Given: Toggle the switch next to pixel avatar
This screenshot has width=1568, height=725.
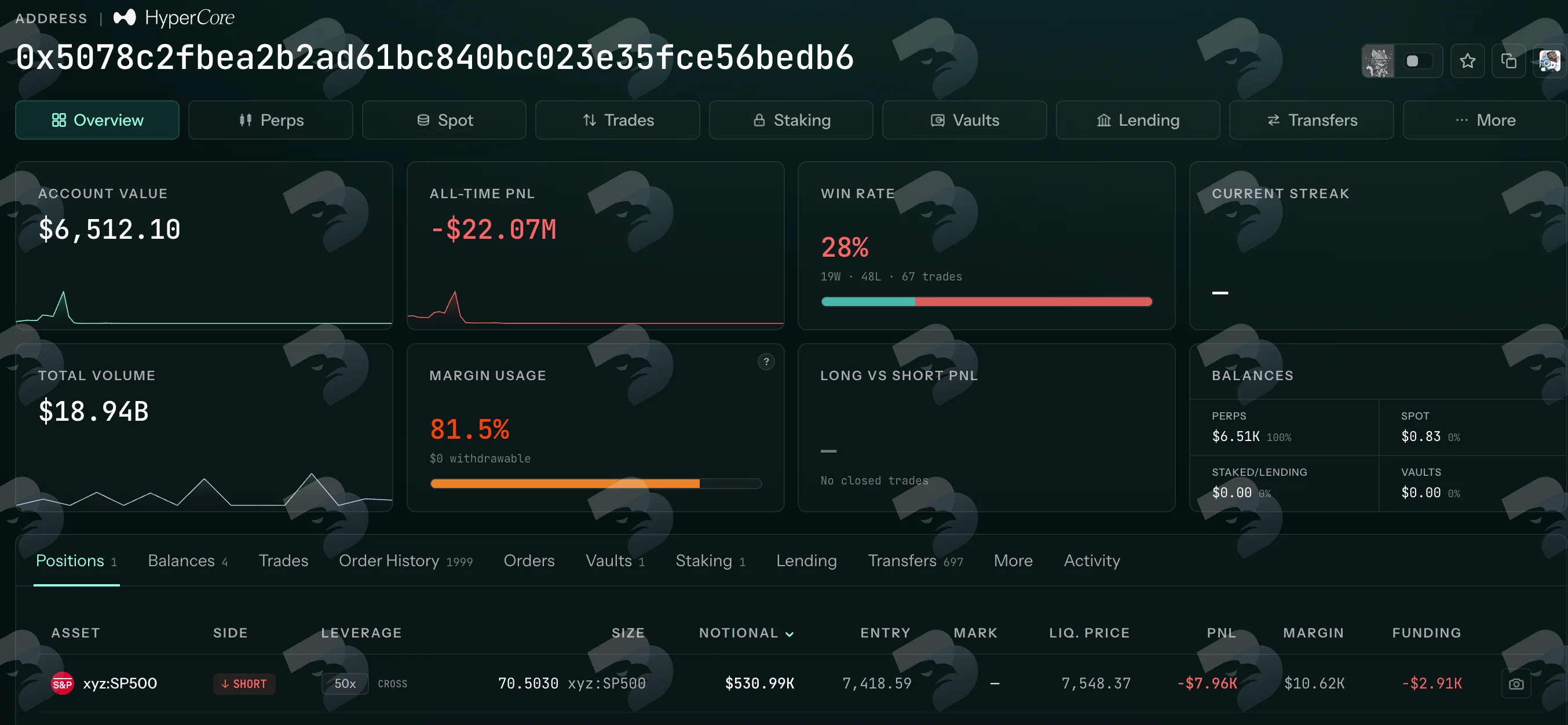Looking at the screenshot, I should pos(1417,61).
